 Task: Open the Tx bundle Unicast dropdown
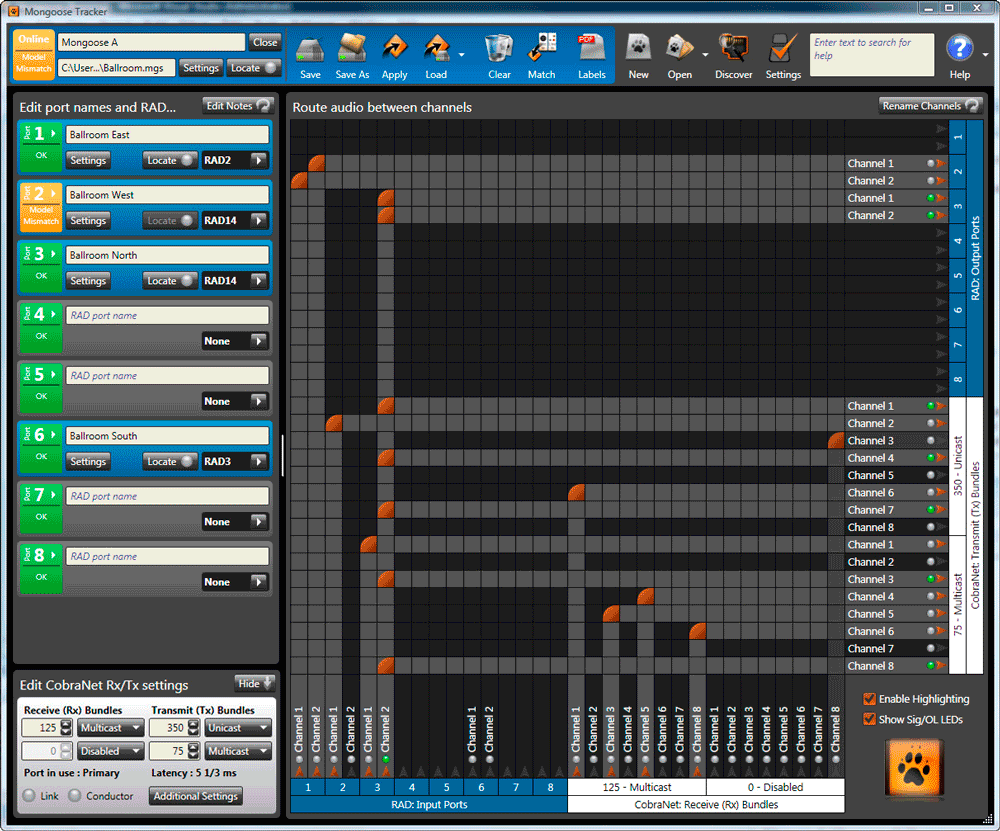pos(238,728)
